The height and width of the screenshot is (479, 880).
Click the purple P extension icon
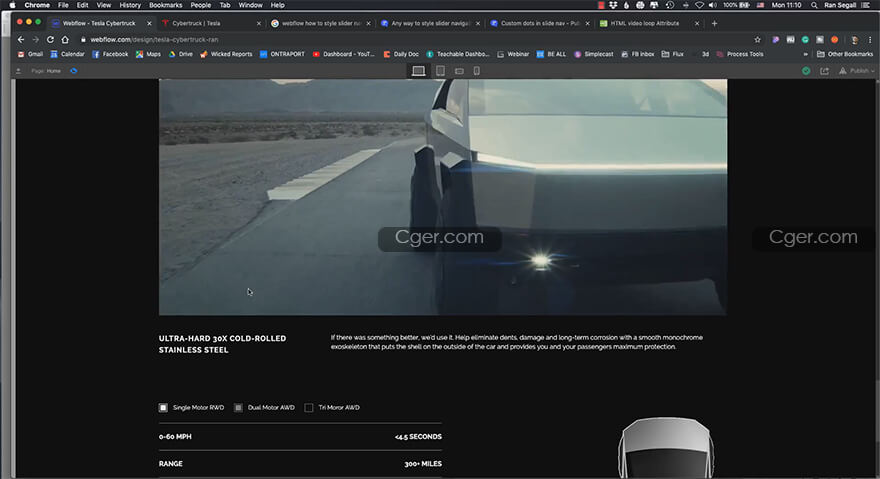pos(776,39)
